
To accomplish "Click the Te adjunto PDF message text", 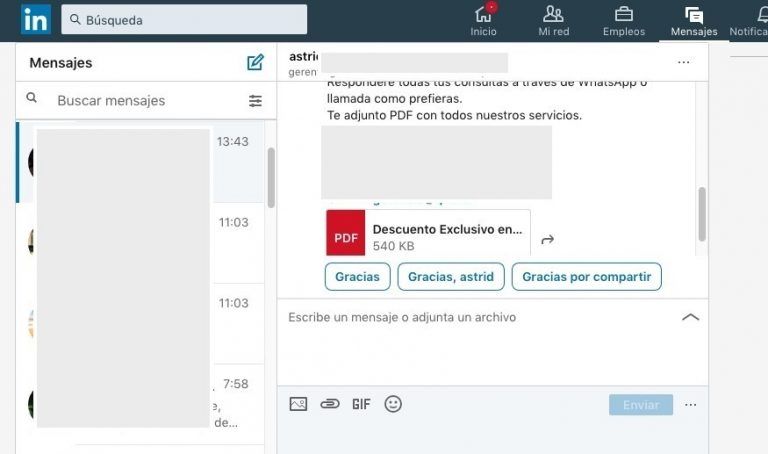I will point(454,116).
